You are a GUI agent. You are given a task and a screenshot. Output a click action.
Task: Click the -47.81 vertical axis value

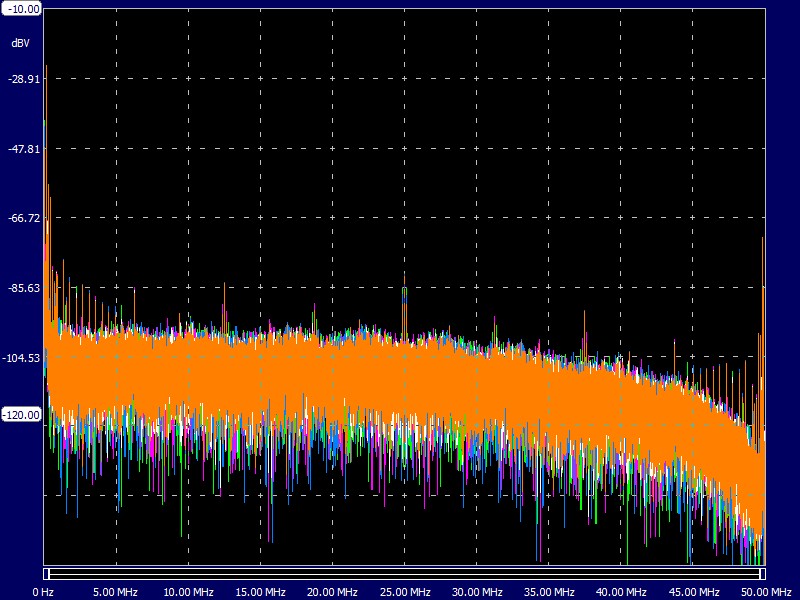click(23, 149)
